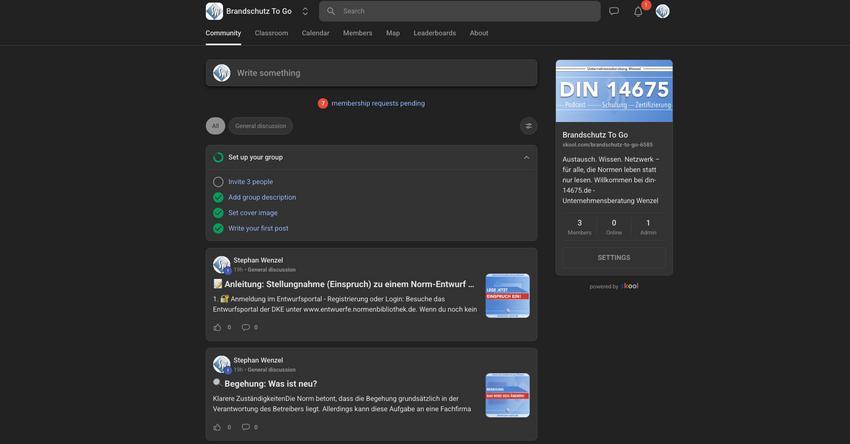Open the Map tab
This screenshot has height=444, width=850.
[x=393, y=33]
